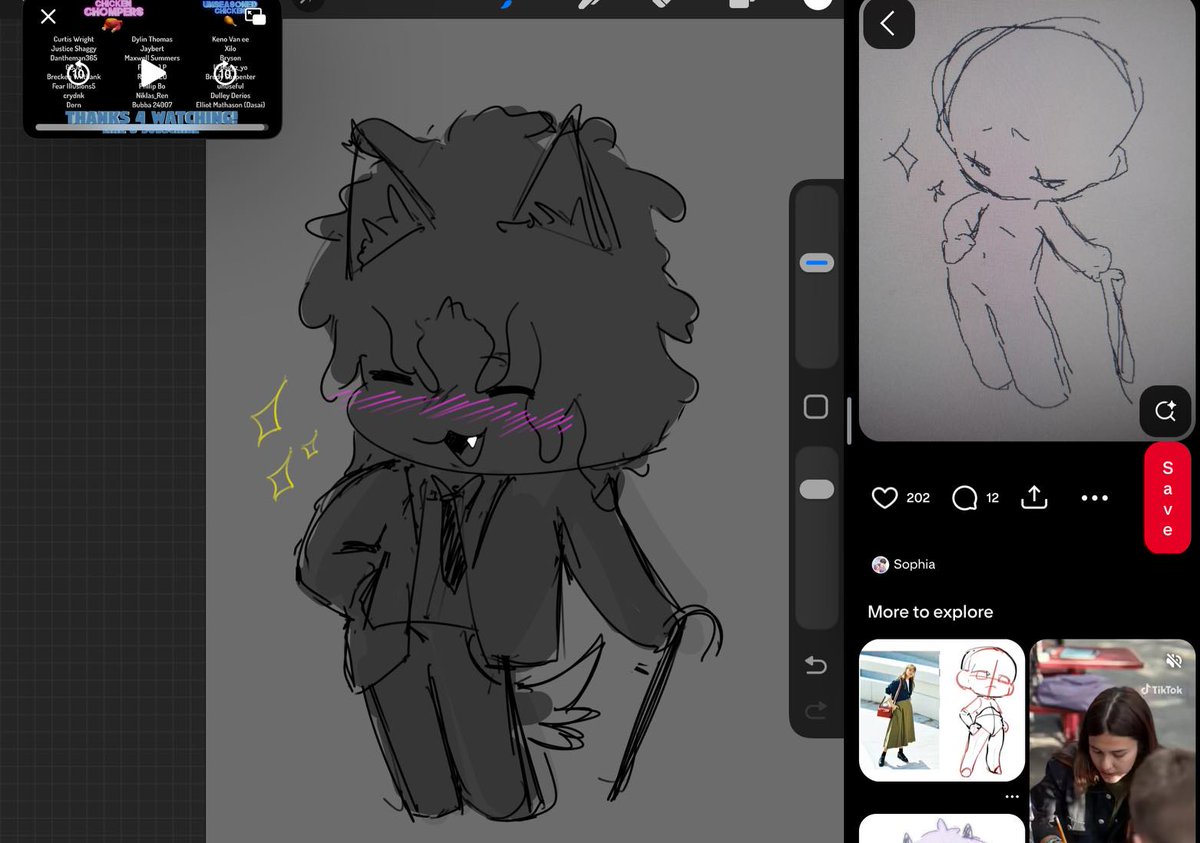Redo using the sidebar redo arrow

coord(816,710)
